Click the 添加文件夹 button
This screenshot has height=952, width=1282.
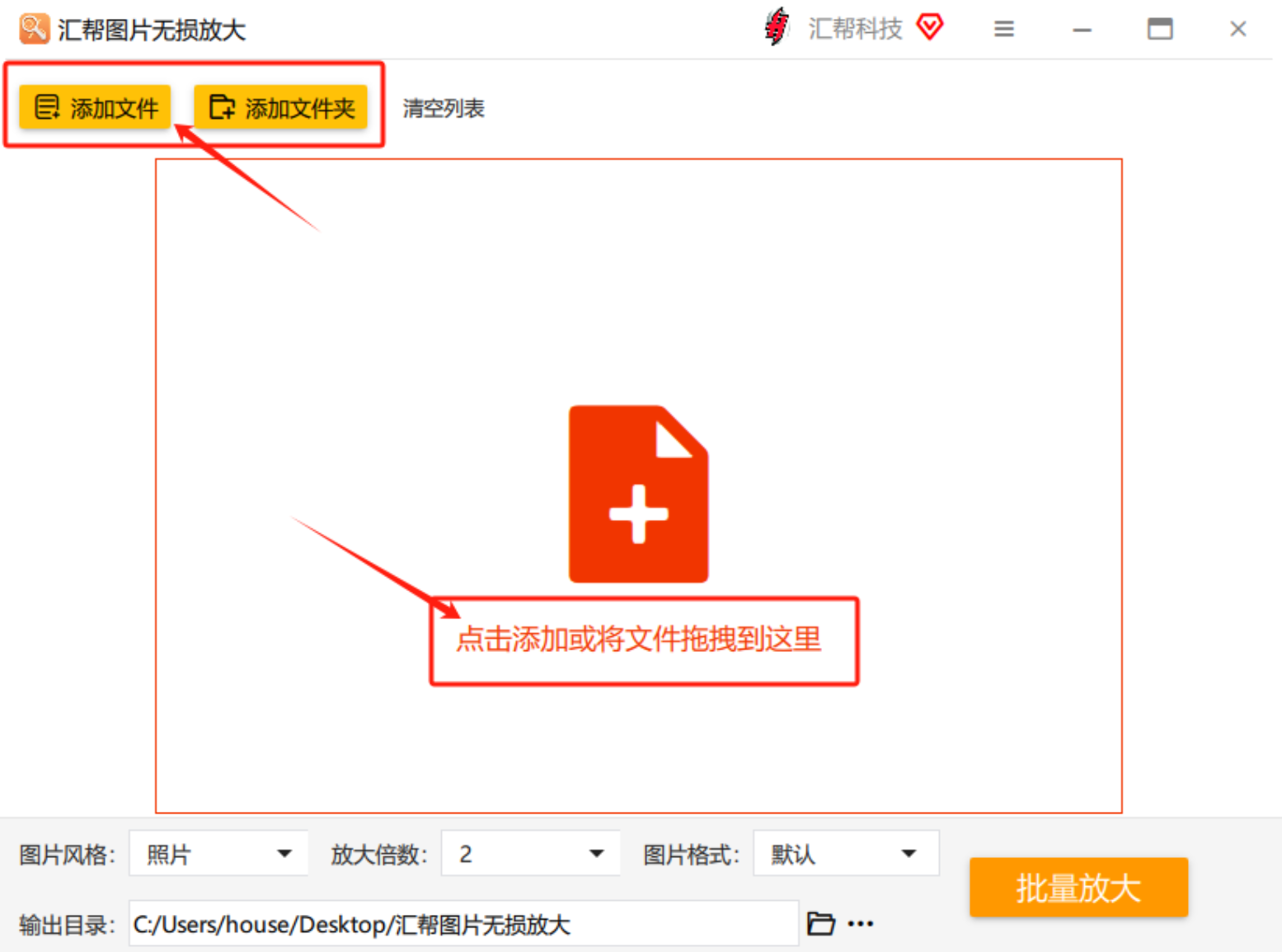(280, 107)
